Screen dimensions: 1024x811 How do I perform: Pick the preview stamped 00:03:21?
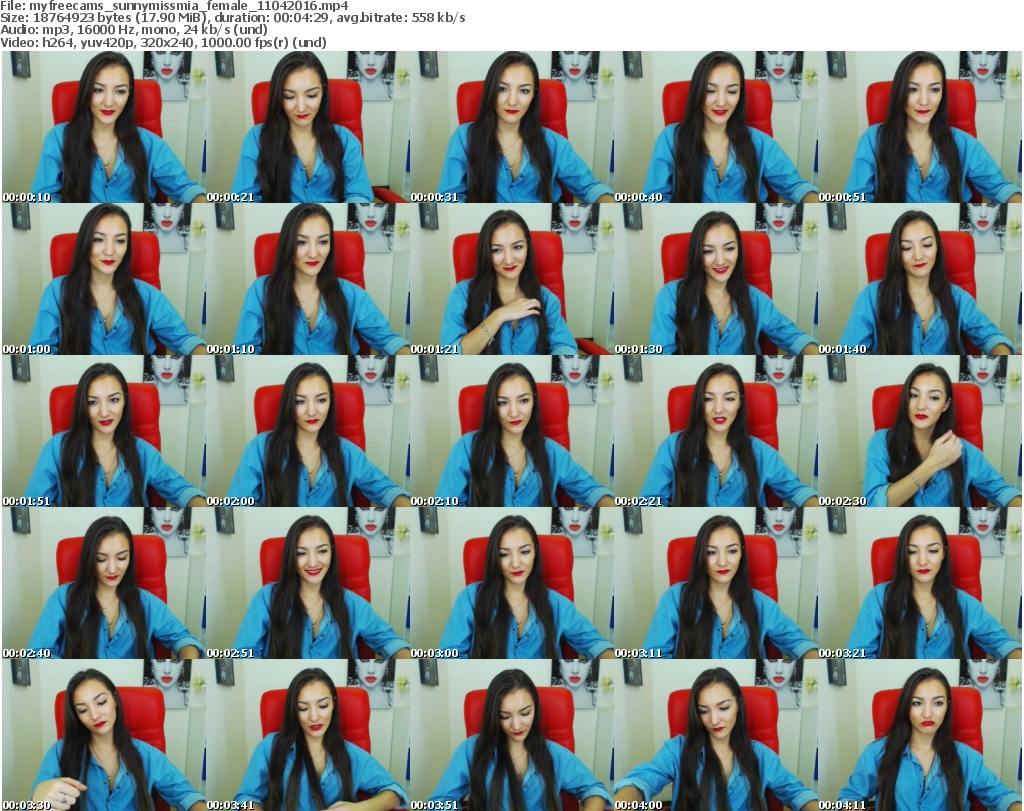point(920,583)
